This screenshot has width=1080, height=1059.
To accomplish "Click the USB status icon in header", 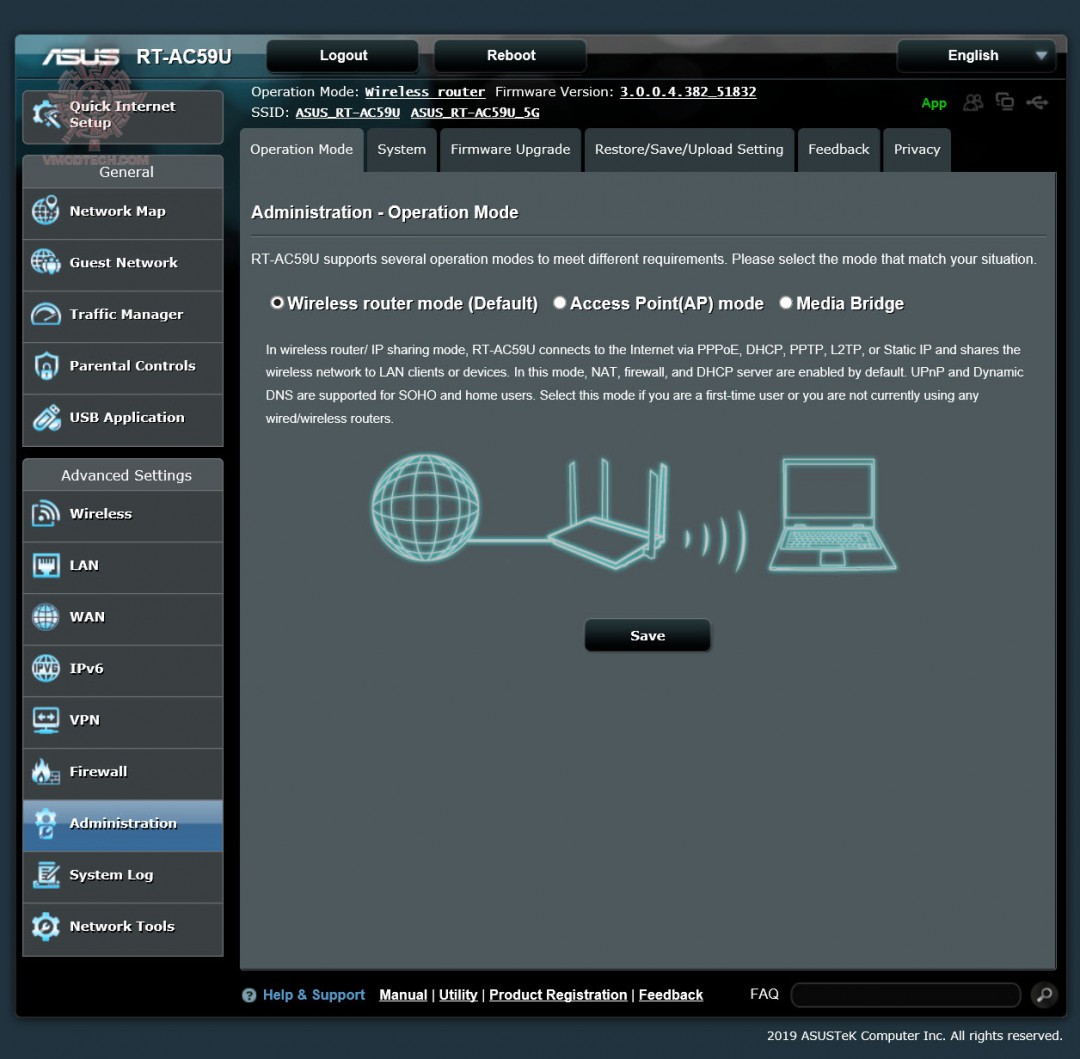I will tap(1037, 103).
